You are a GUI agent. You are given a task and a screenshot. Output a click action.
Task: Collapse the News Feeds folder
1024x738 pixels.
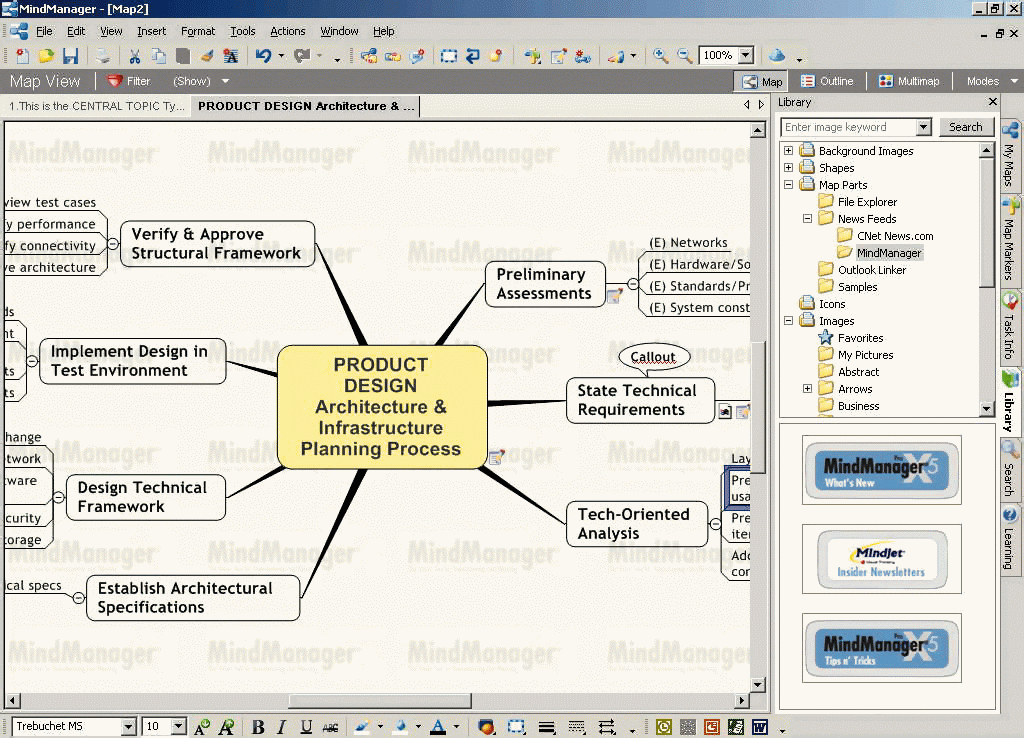(x=807, y=219)
